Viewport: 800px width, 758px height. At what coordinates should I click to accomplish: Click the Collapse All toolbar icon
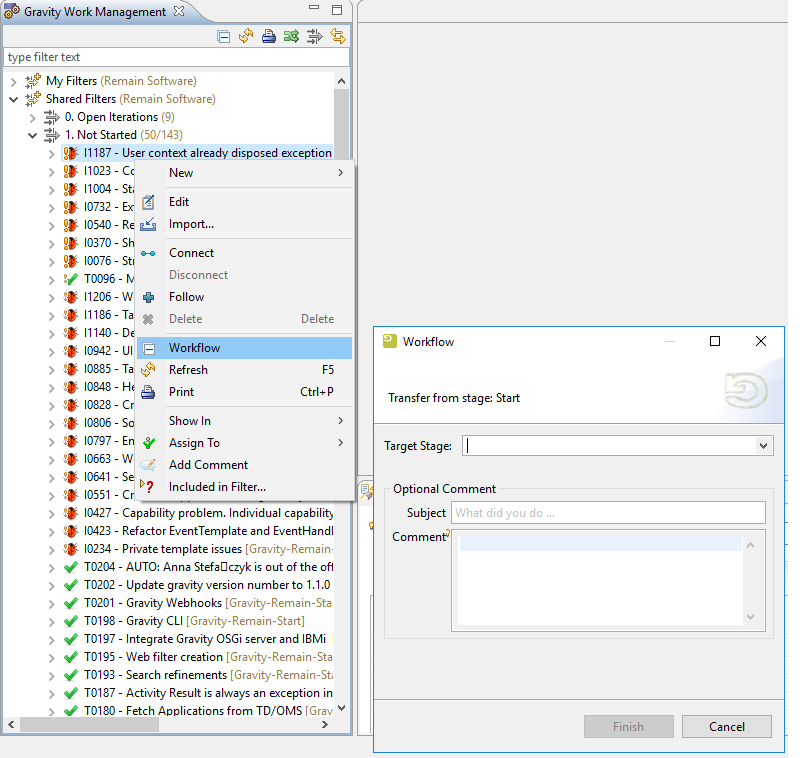coord(224,37)
